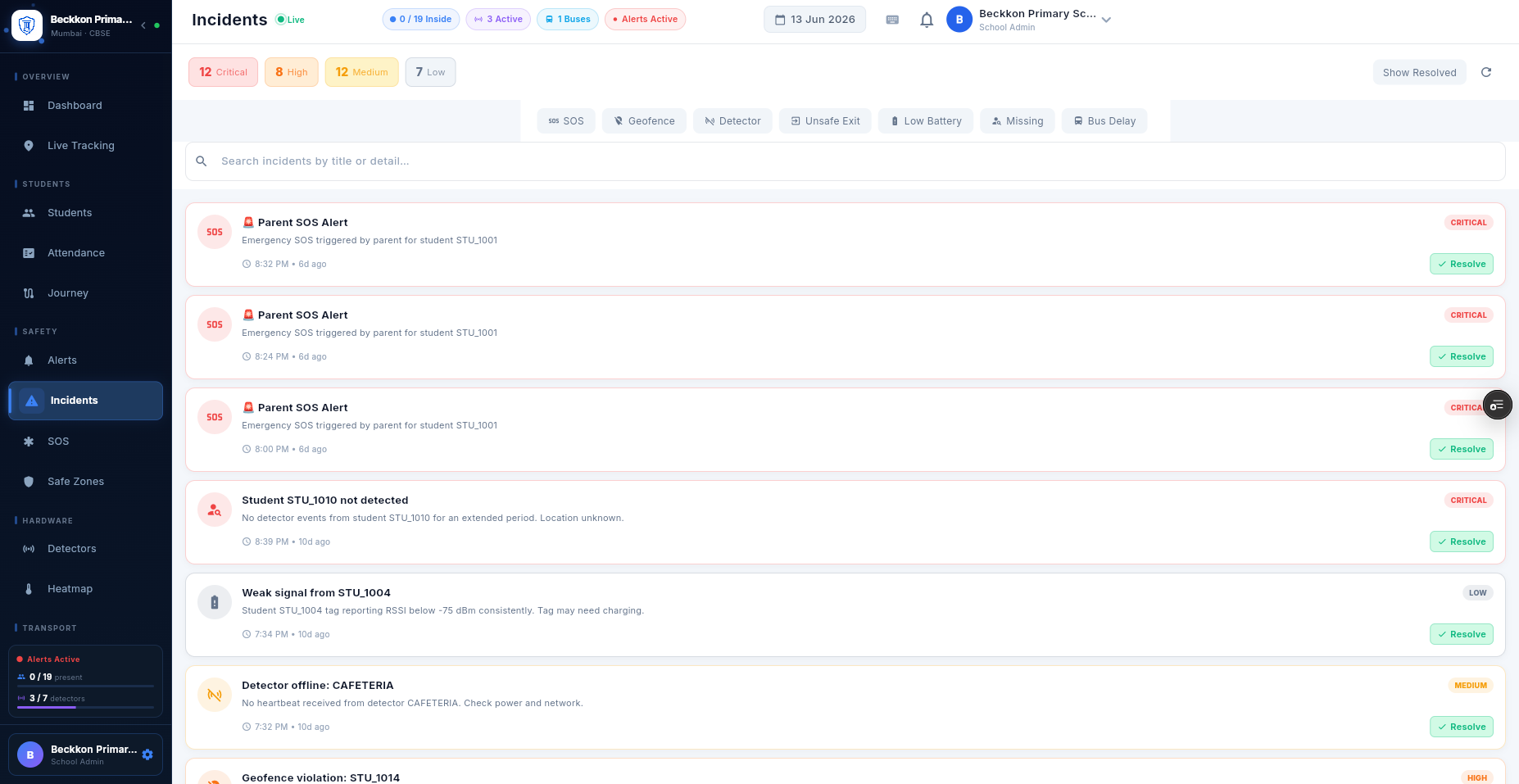Resolve the 8:24 PM Parent SOS Alert

1462,357
